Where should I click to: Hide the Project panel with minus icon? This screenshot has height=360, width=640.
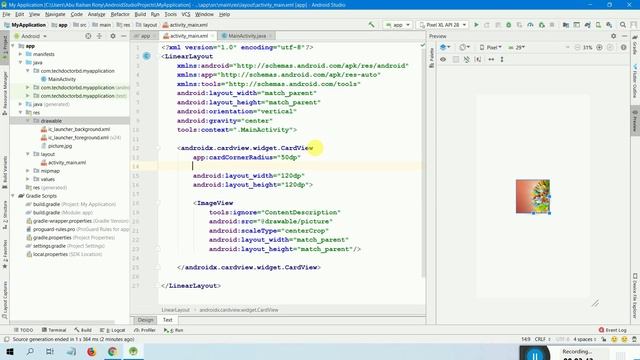pyautogui.click(x=124, y=36)
